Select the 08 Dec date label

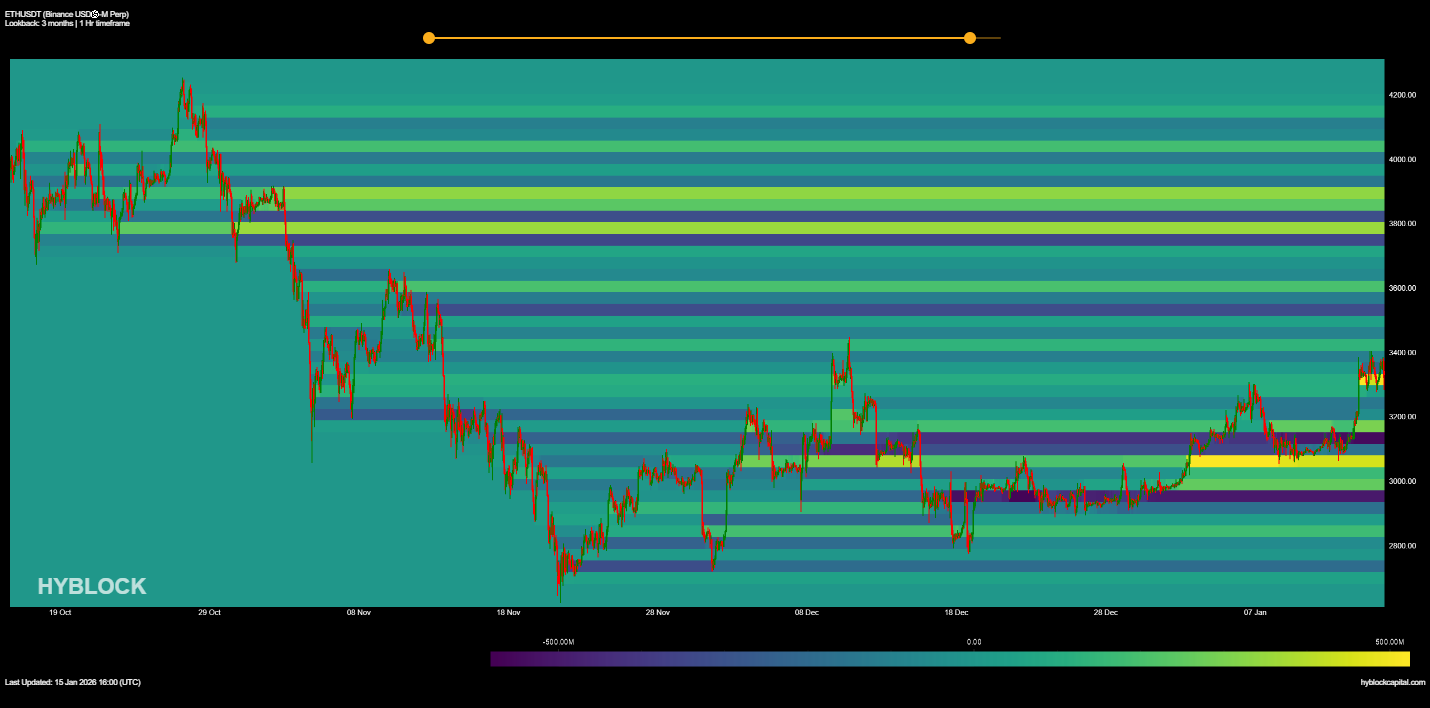[807, 612]
